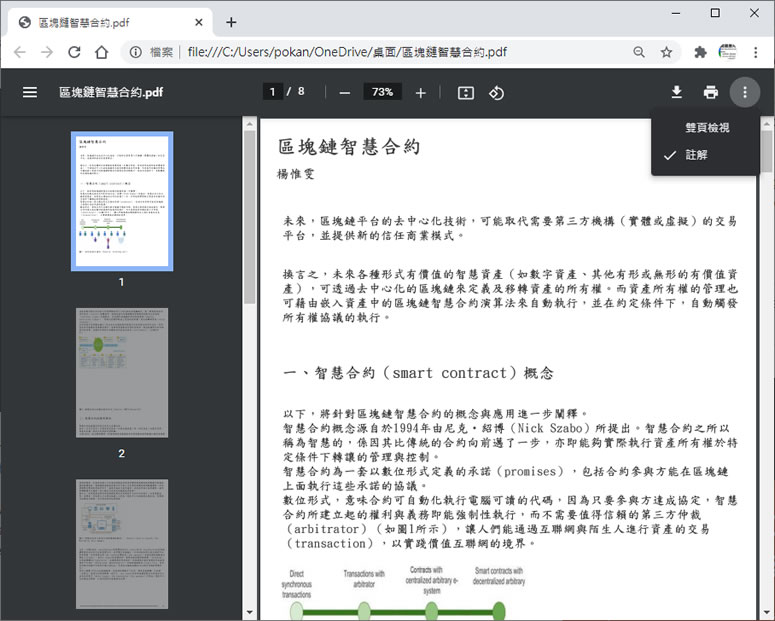Select page 2 thumbnail in sidebar
This screenshot has height=621, width=775.
pos(121,372)
